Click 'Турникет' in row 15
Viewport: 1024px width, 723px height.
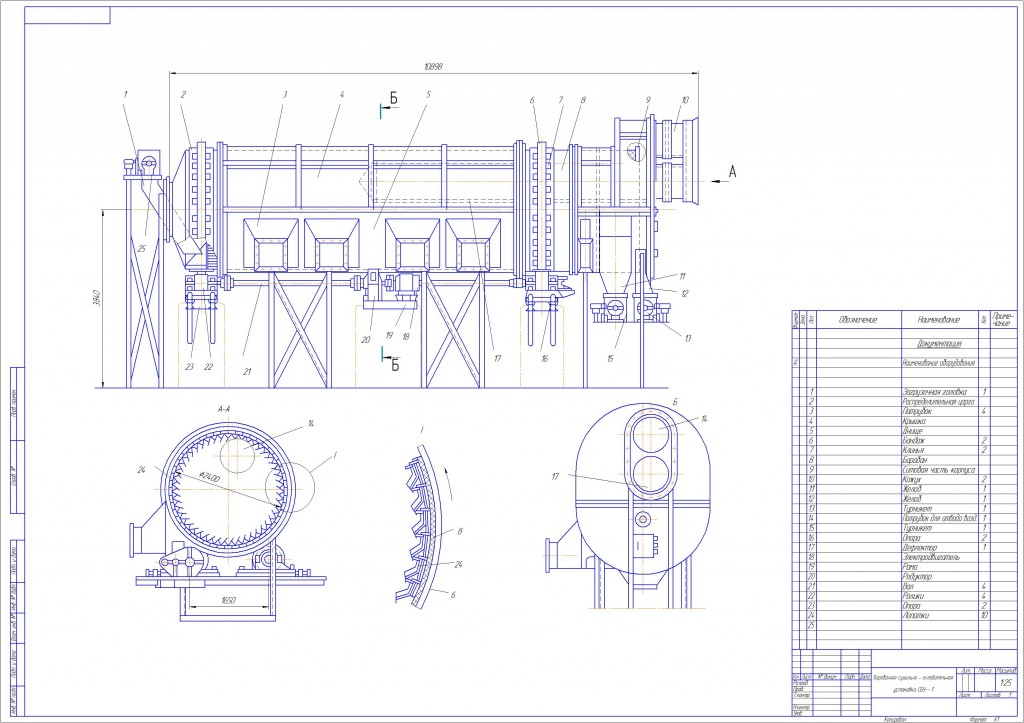[x=917, y=528]
